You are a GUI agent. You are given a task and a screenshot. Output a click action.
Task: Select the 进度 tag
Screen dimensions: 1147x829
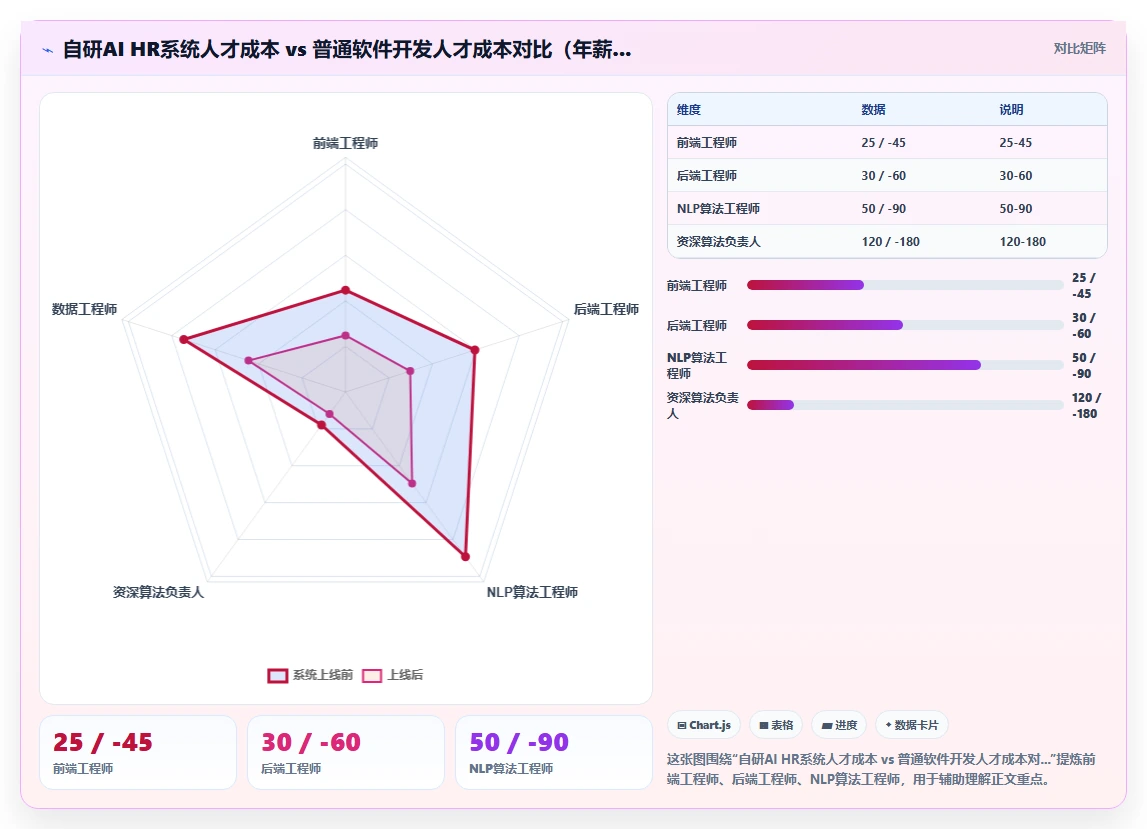(x=839, y=725)
